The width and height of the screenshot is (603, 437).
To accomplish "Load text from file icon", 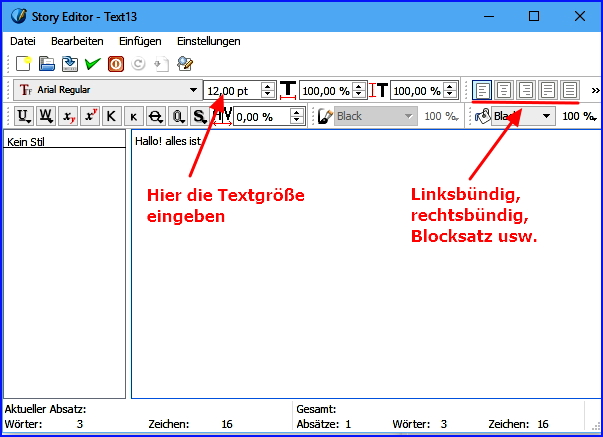I will tap(47, 64).
